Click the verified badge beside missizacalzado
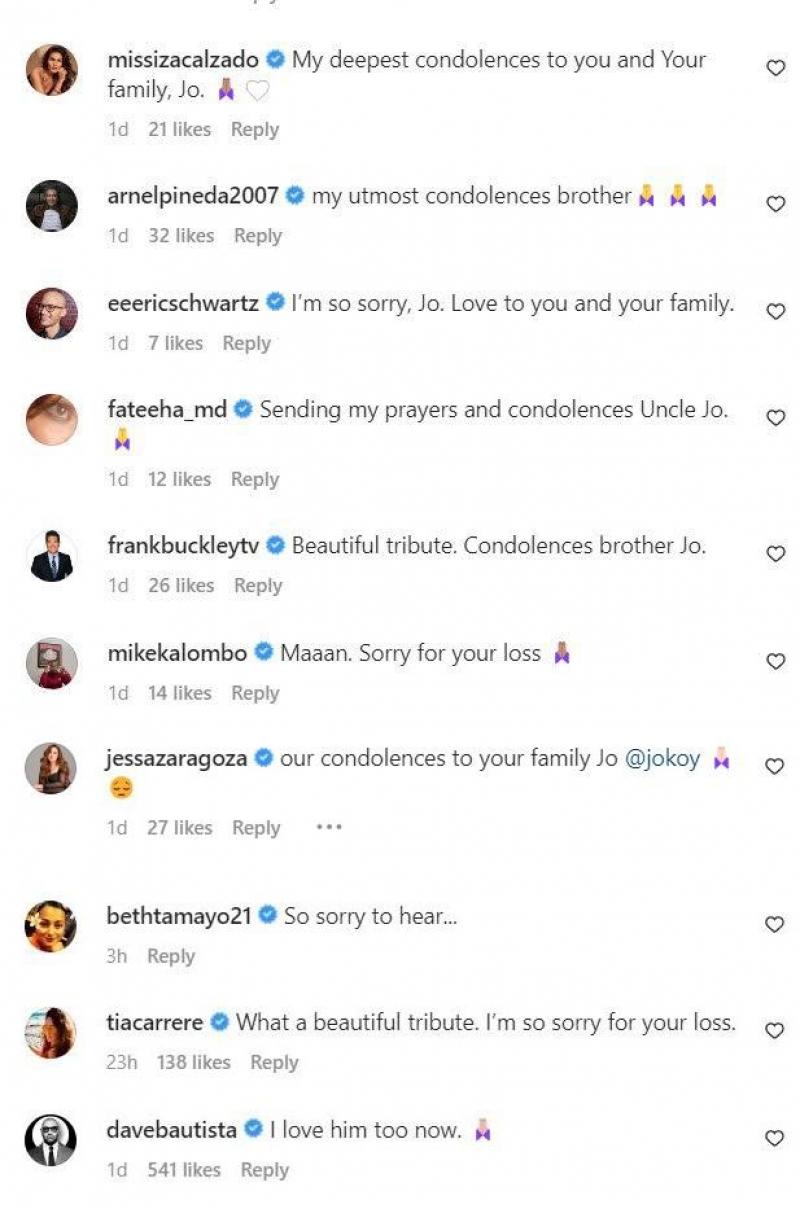Screen dimensions: 800x1209 273,60
